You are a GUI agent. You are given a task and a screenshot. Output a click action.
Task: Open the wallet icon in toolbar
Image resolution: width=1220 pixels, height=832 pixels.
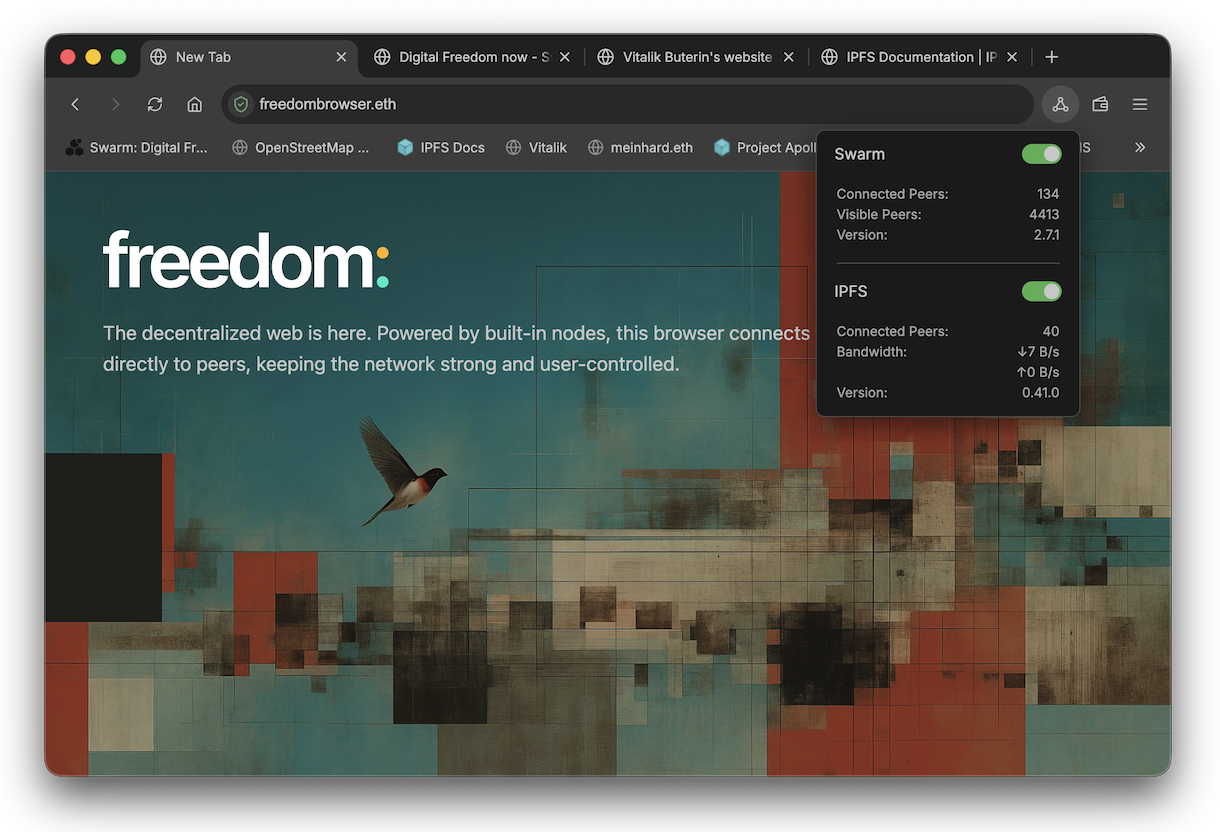click(1100, 104)
